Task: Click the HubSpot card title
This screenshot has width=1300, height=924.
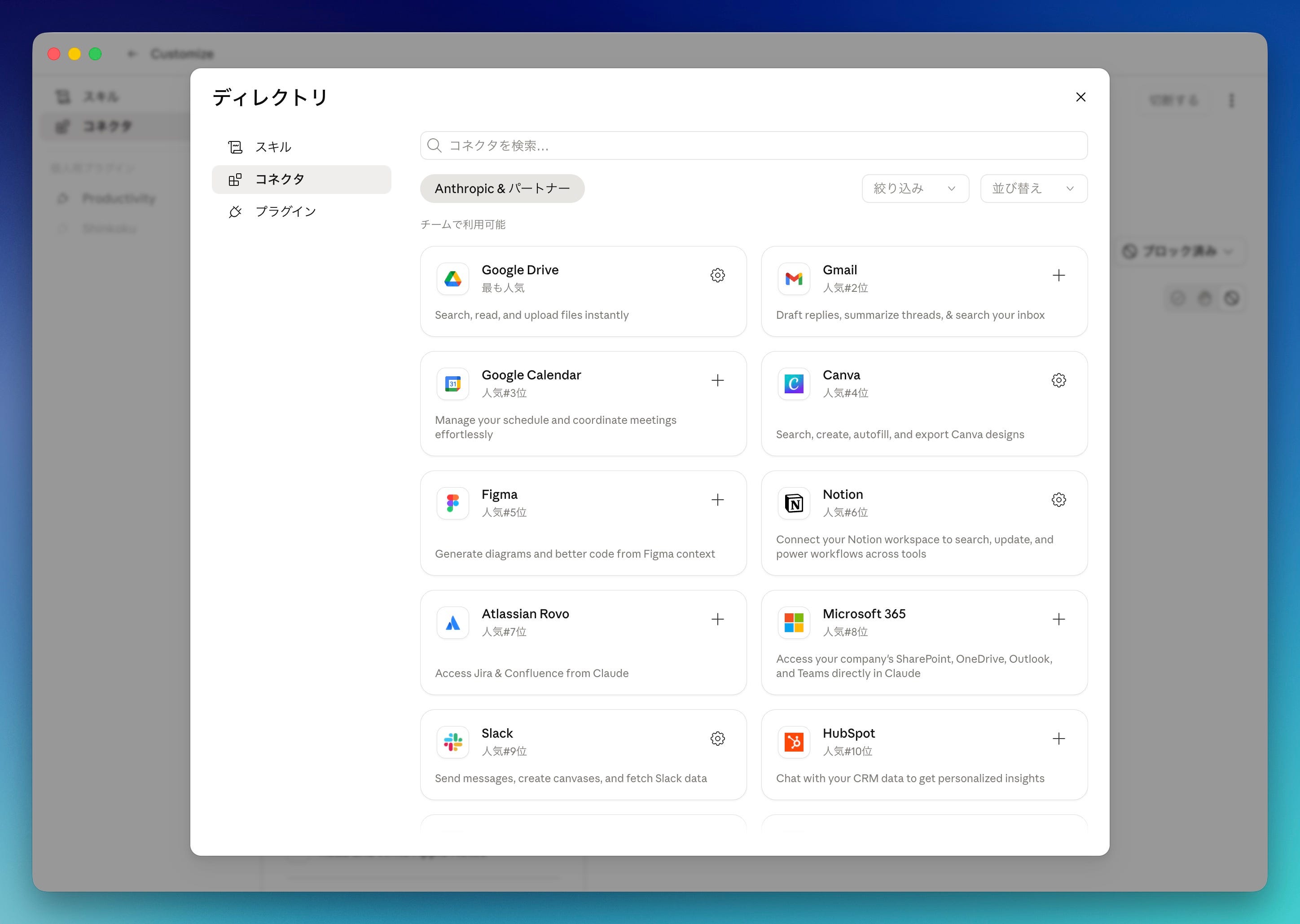Action: click(x=848, y=734)
